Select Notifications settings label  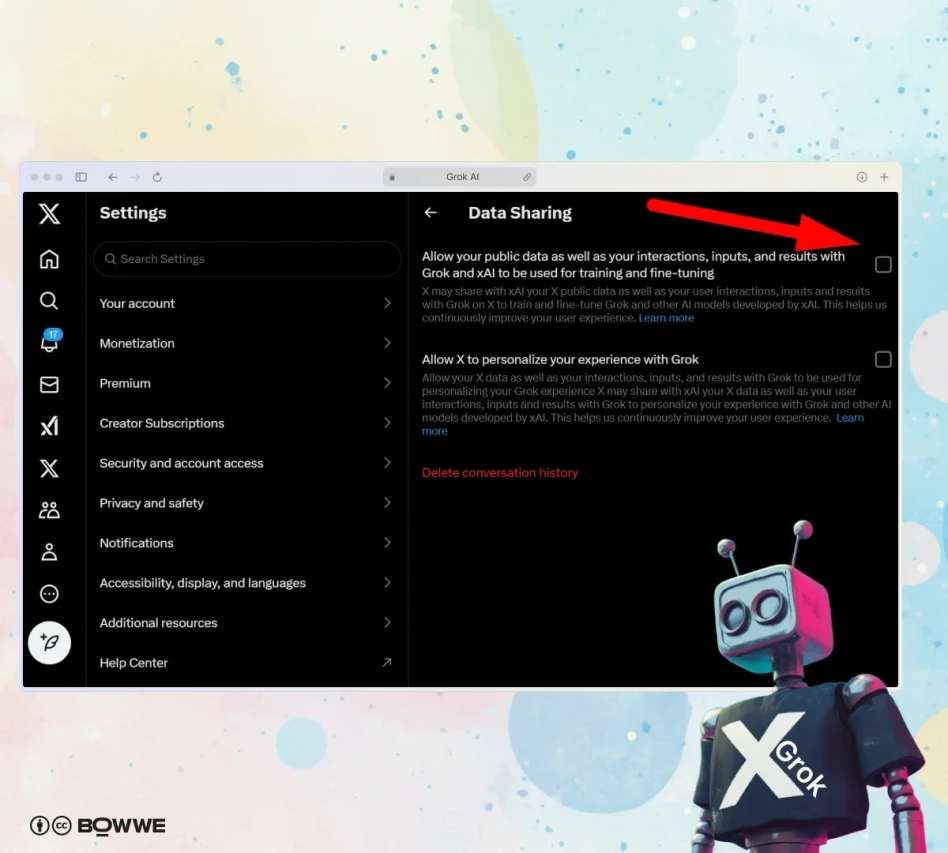coord(137,543)
